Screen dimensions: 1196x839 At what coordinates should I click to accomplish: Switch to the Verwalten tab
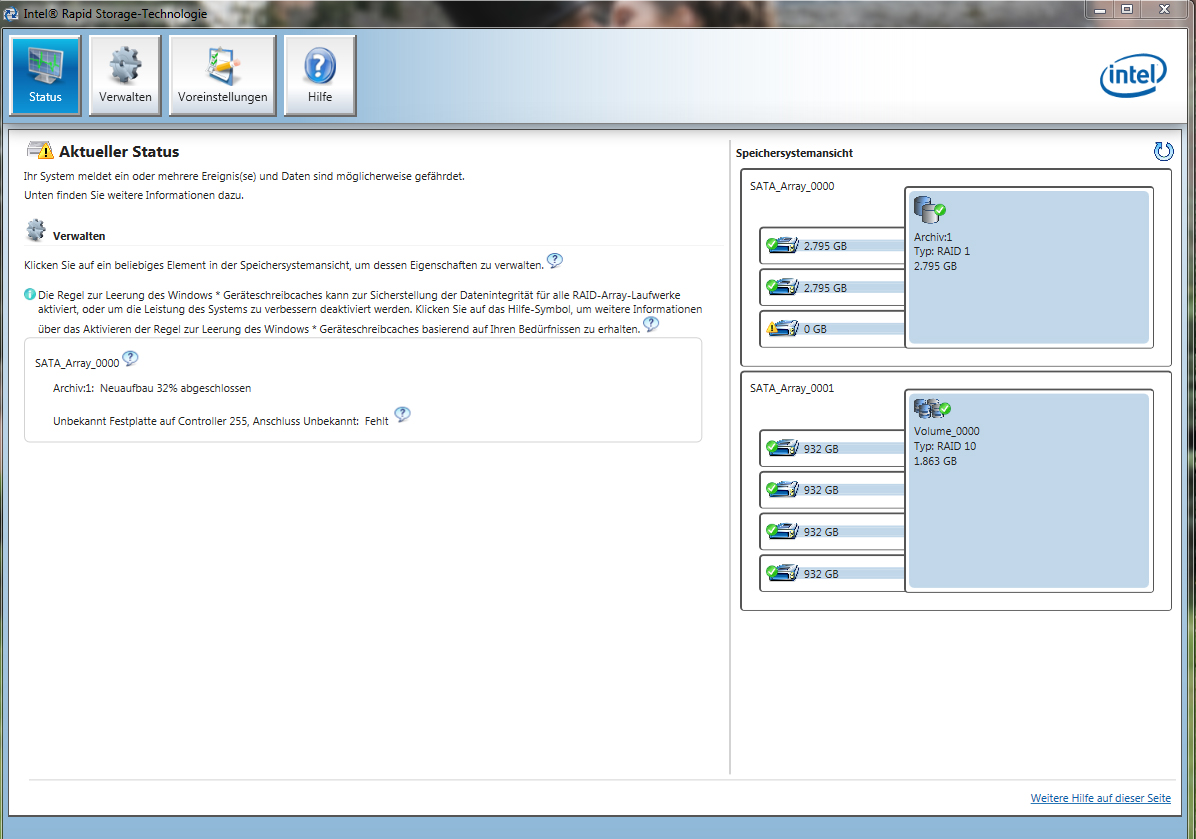[x=125, y=75]
